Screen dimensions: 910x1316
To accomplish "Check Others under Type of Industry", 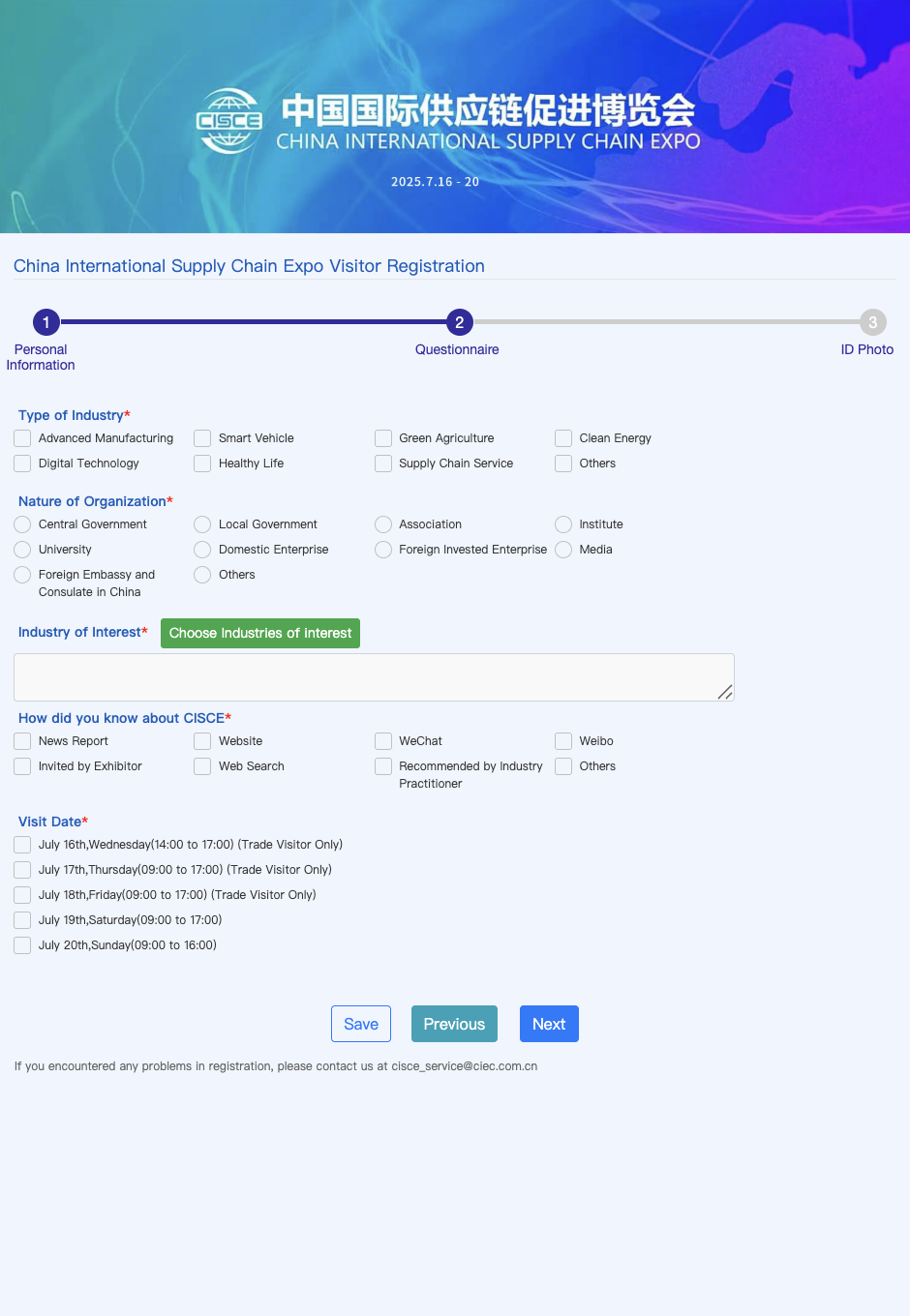I will pos(563,464).
